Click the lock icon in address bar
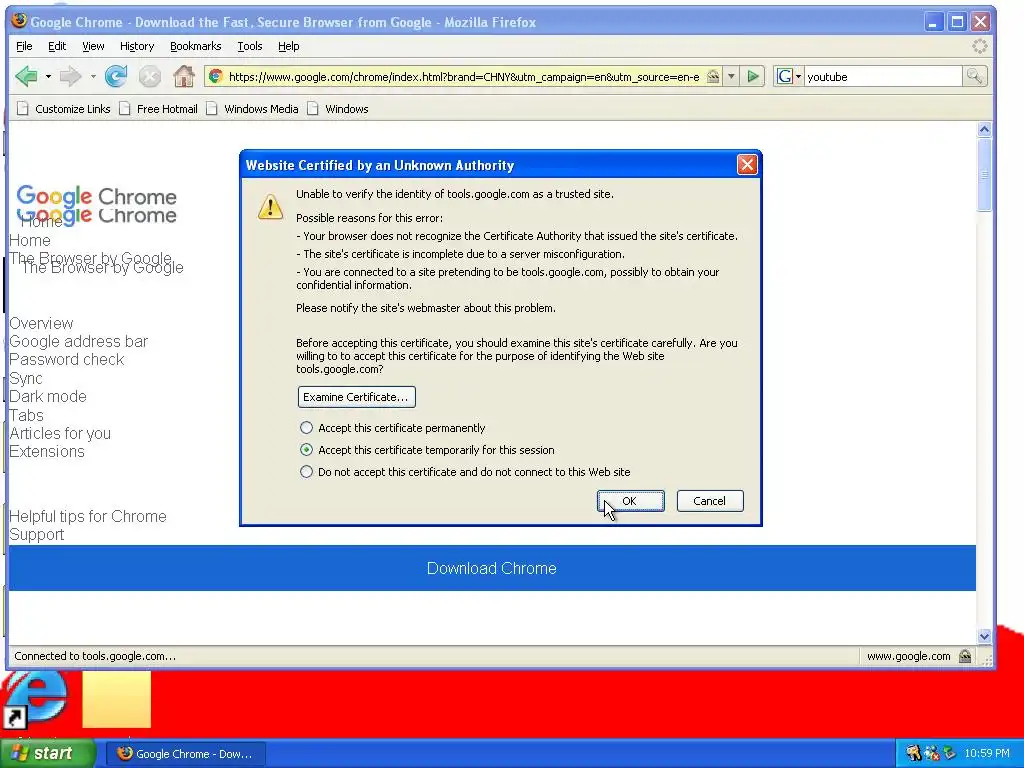Screen dimensions: 1024x768 coord(713,76)
